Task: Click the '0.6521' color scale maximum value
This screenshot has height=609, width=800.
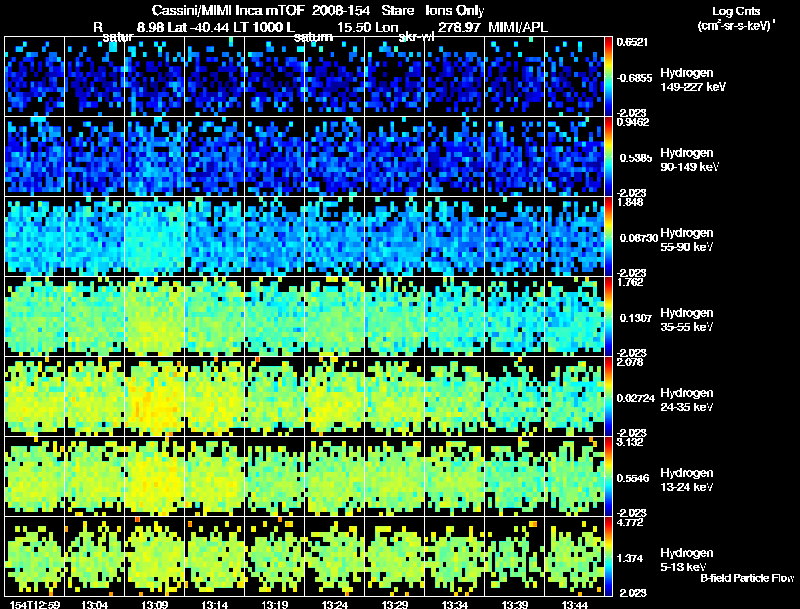Action: pyautogui.click(x=632, y=42)
